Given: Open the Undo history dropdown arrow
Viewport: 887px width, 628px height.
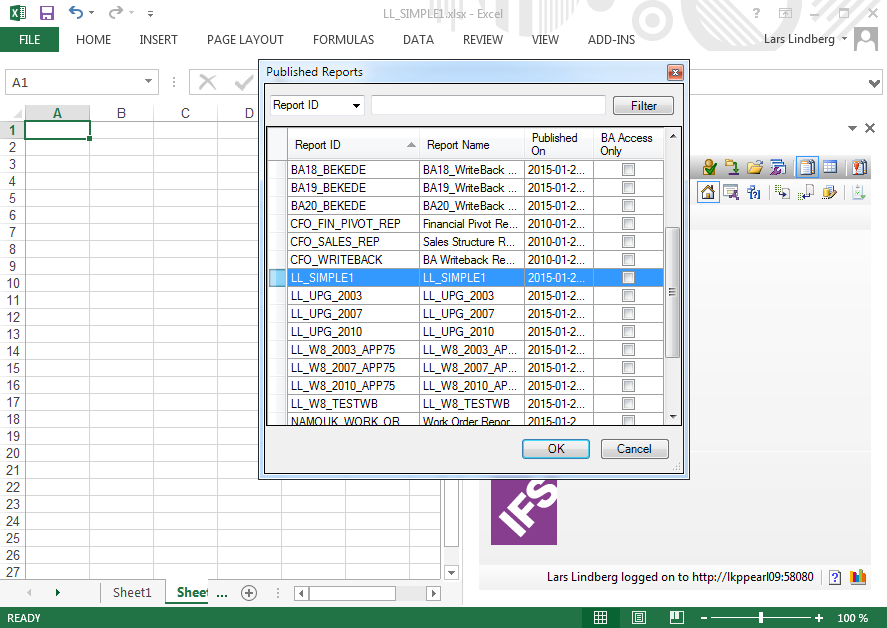Looking at the screenshot, I should [x=91, y=12].
